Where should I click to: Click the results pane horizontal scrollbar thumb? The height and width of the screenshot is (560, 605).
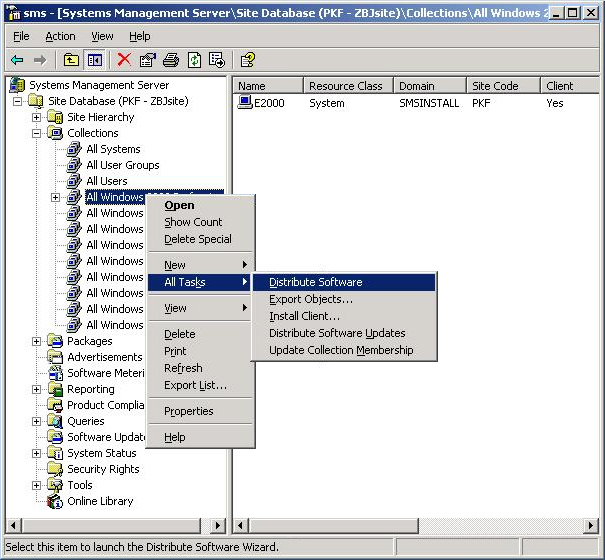[333, 526]
